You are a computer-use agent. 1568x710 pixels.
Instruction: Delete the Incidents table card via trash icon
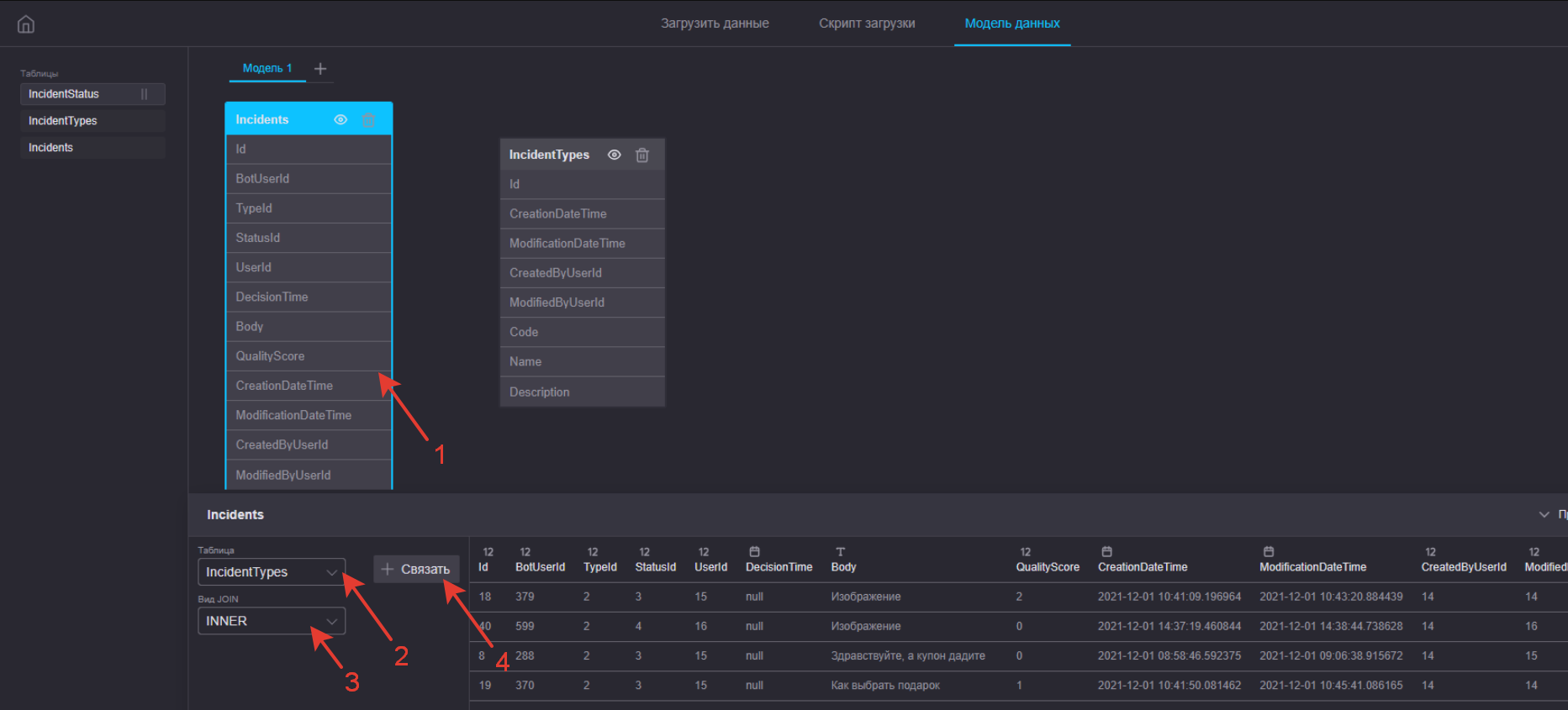coord(368,120)
